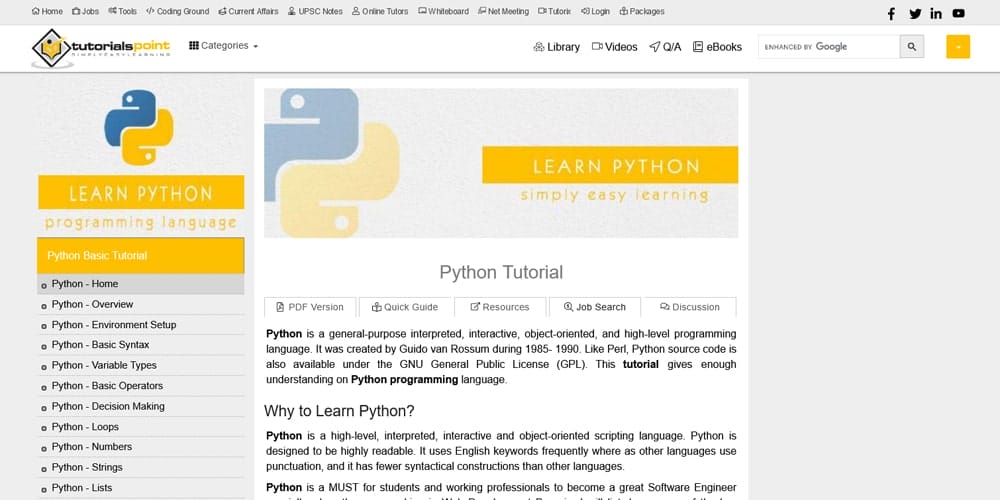This screenshot has width=1000, height=500.
Task: Click the Facebook icon in top bar
Action: (x=891, y=13)
